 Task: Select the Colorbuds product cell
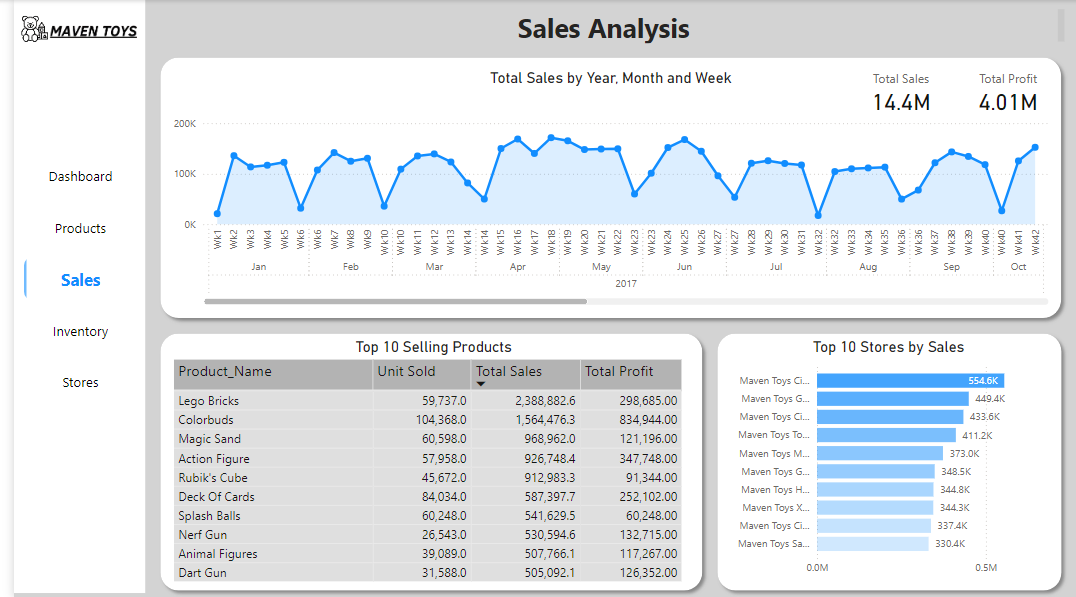pos(206,420)
